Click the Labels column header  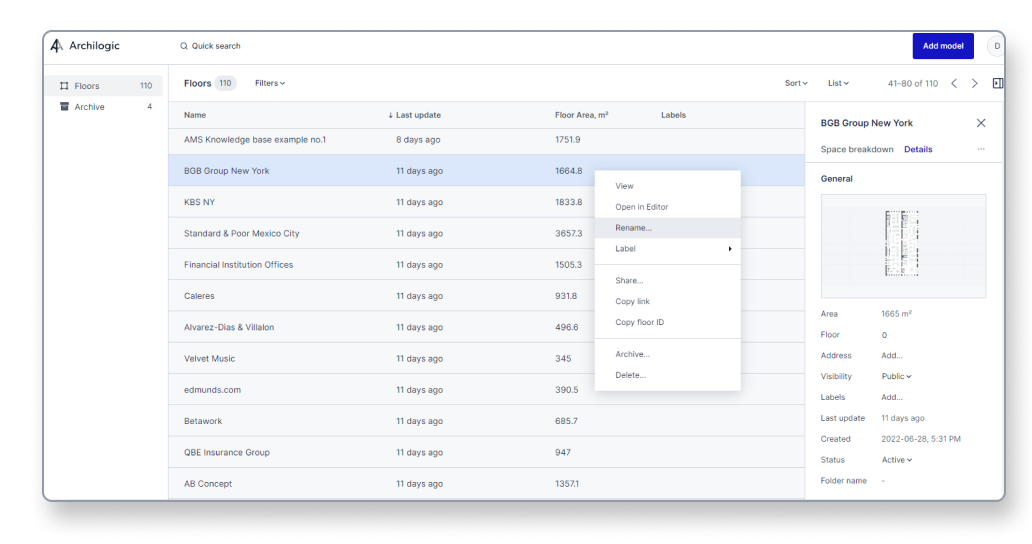[x=673, y=115]
